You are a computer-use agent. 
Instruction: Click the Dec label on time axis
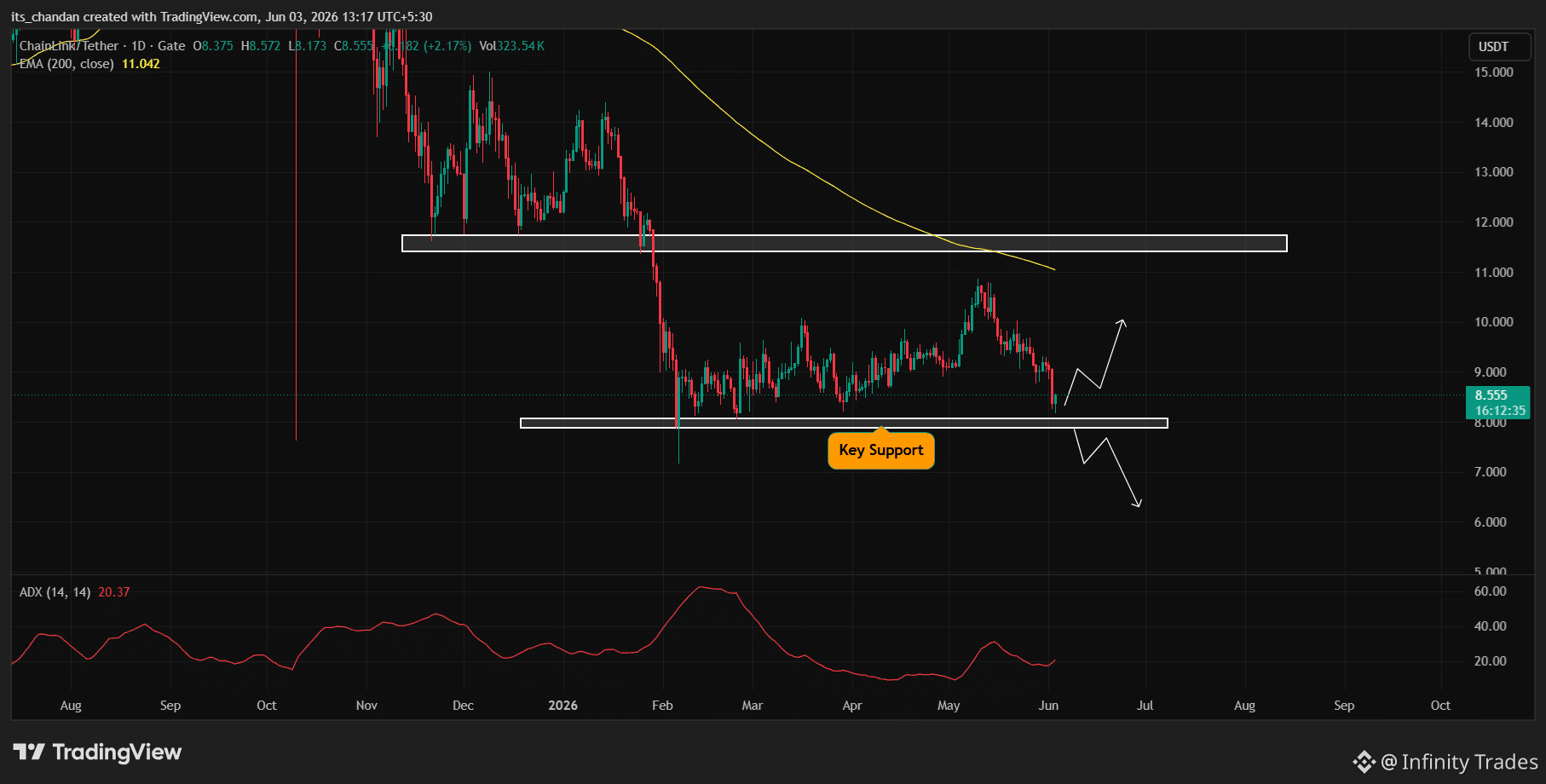pos(463,706)
